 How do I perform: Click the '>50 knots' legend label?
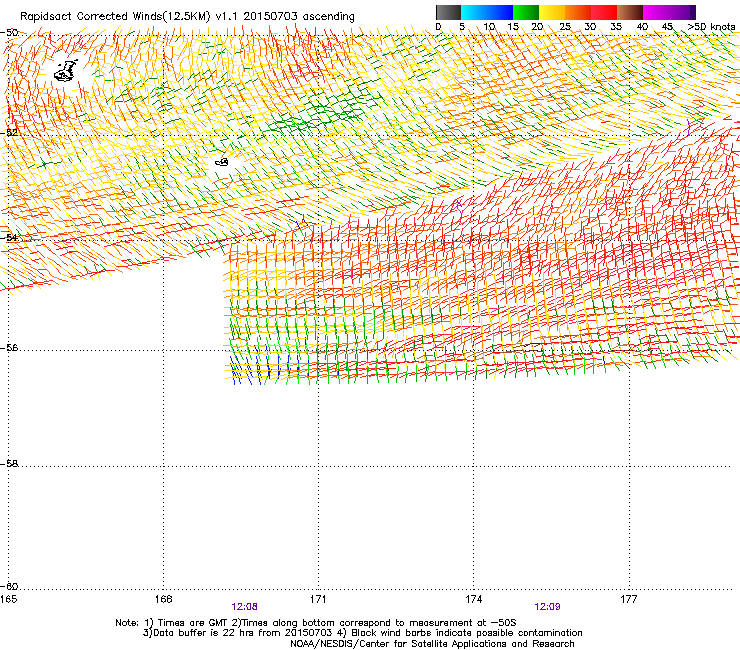711,27
